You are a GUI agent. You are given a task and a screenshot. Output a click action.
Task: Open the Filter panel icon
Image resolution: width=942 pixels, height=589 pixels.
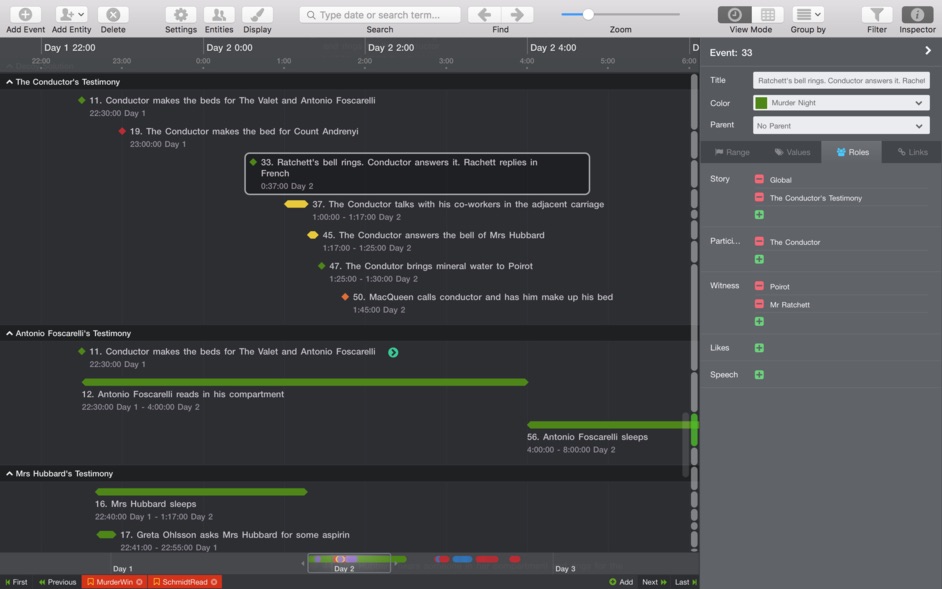[x=876, y=15]
